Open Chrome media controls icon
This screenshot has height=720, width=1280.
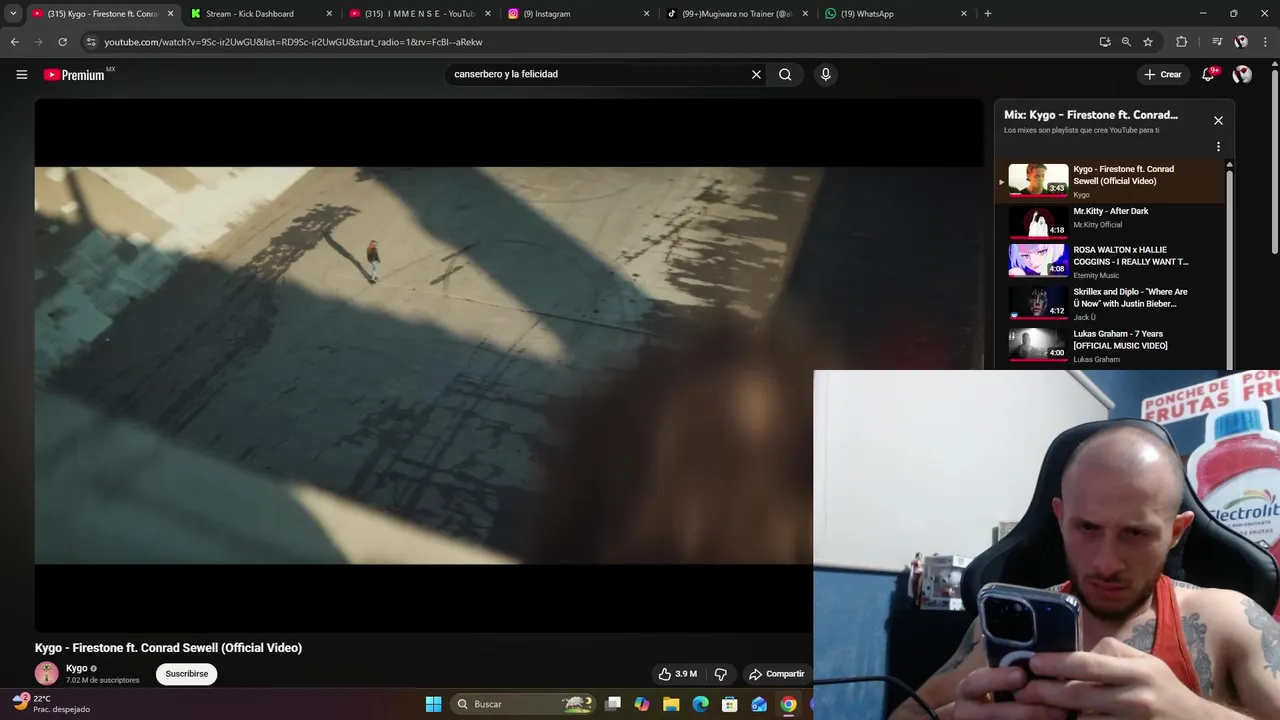[x=1217, y=42]
